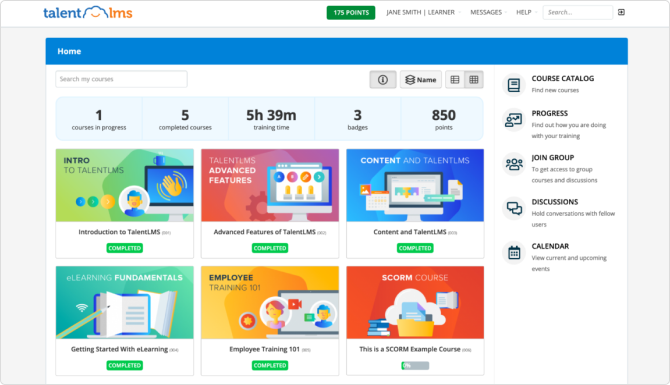Click the logout icon beside search box

[621, 12]
